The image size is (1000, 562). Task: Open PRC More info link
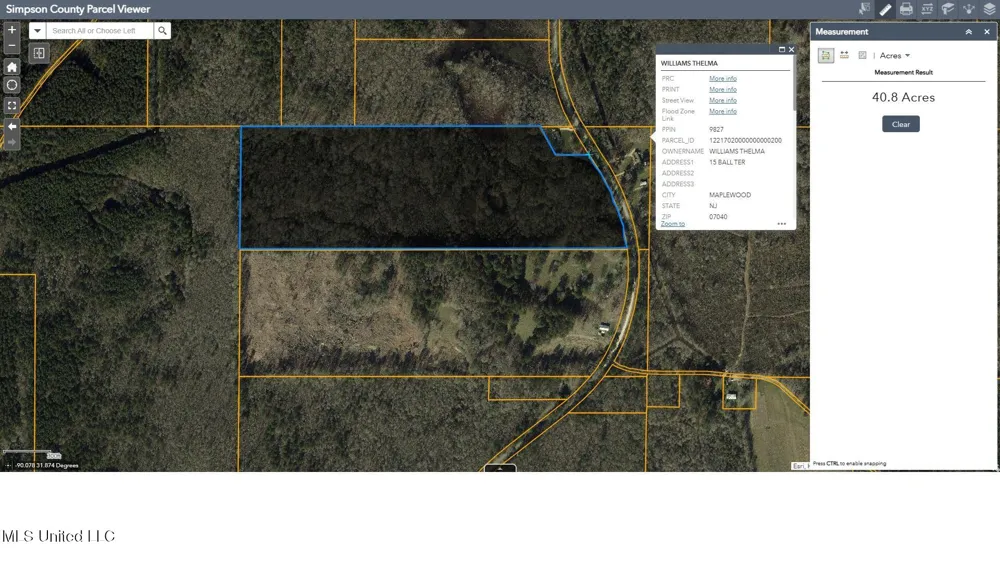click(x=723, y=78)
